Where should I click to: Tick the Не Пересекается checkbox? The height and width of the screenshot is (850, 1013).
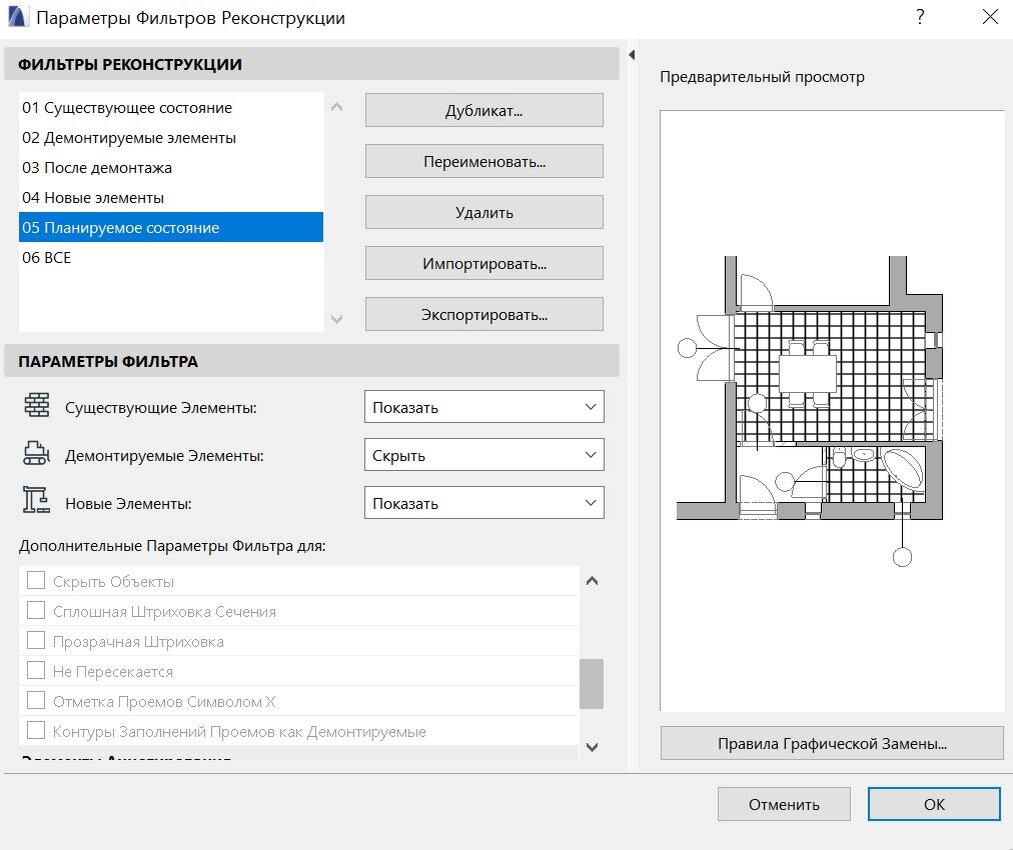click(36, 670)
